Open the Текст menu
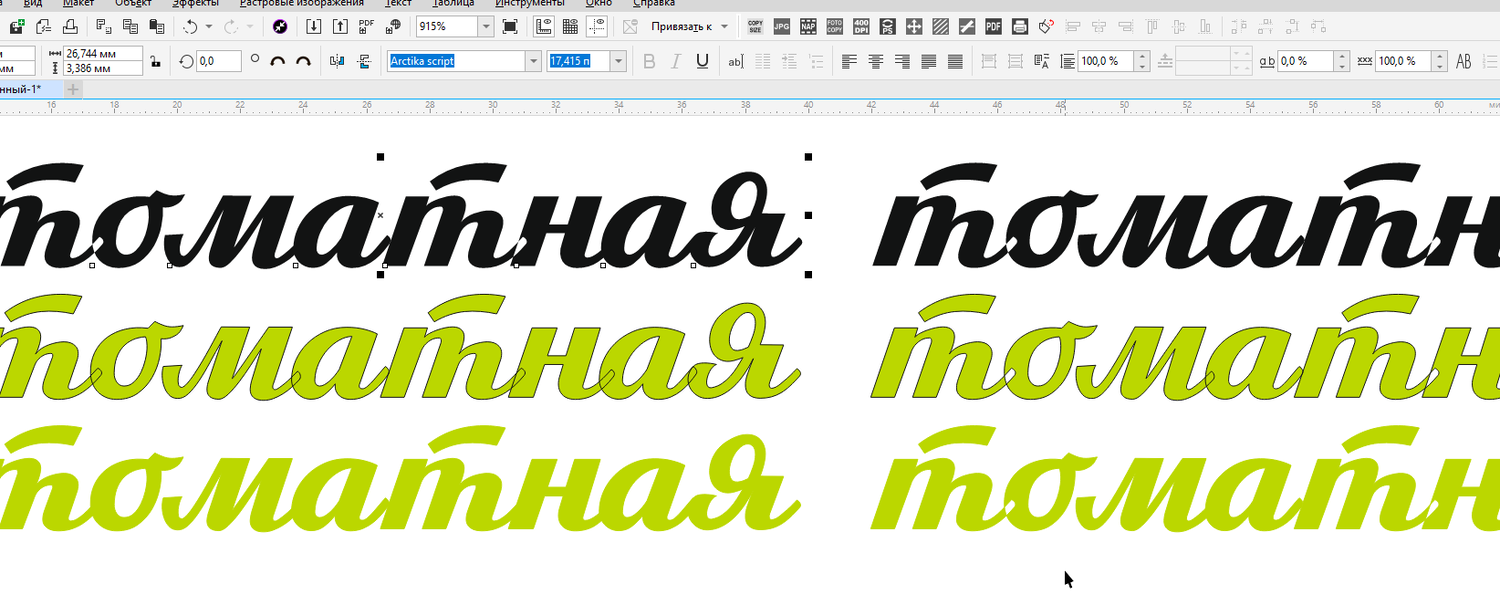This screenshot has height=605, width=1500. [x=398, y=3]
